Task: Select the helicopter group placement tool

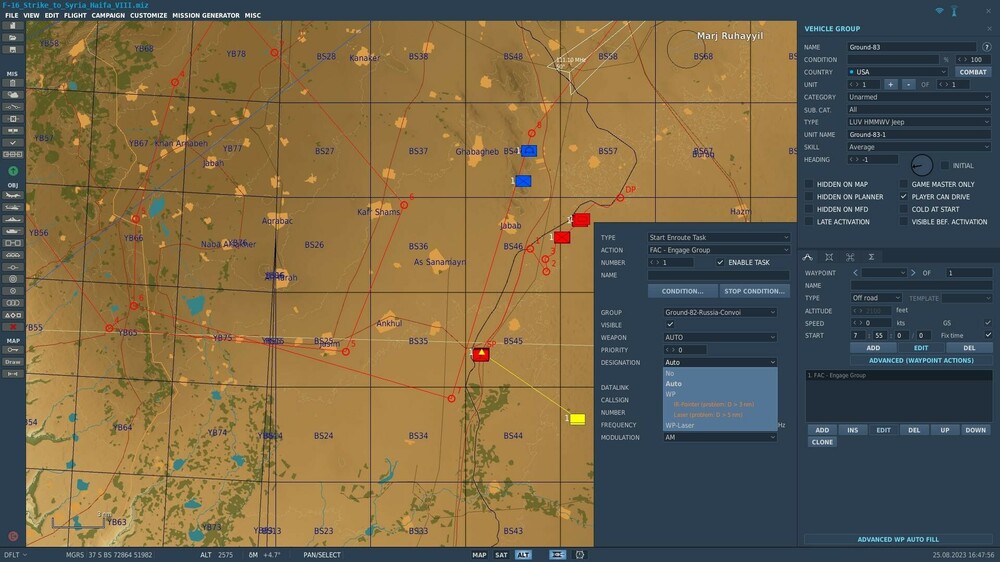Action: click(12, 207)
